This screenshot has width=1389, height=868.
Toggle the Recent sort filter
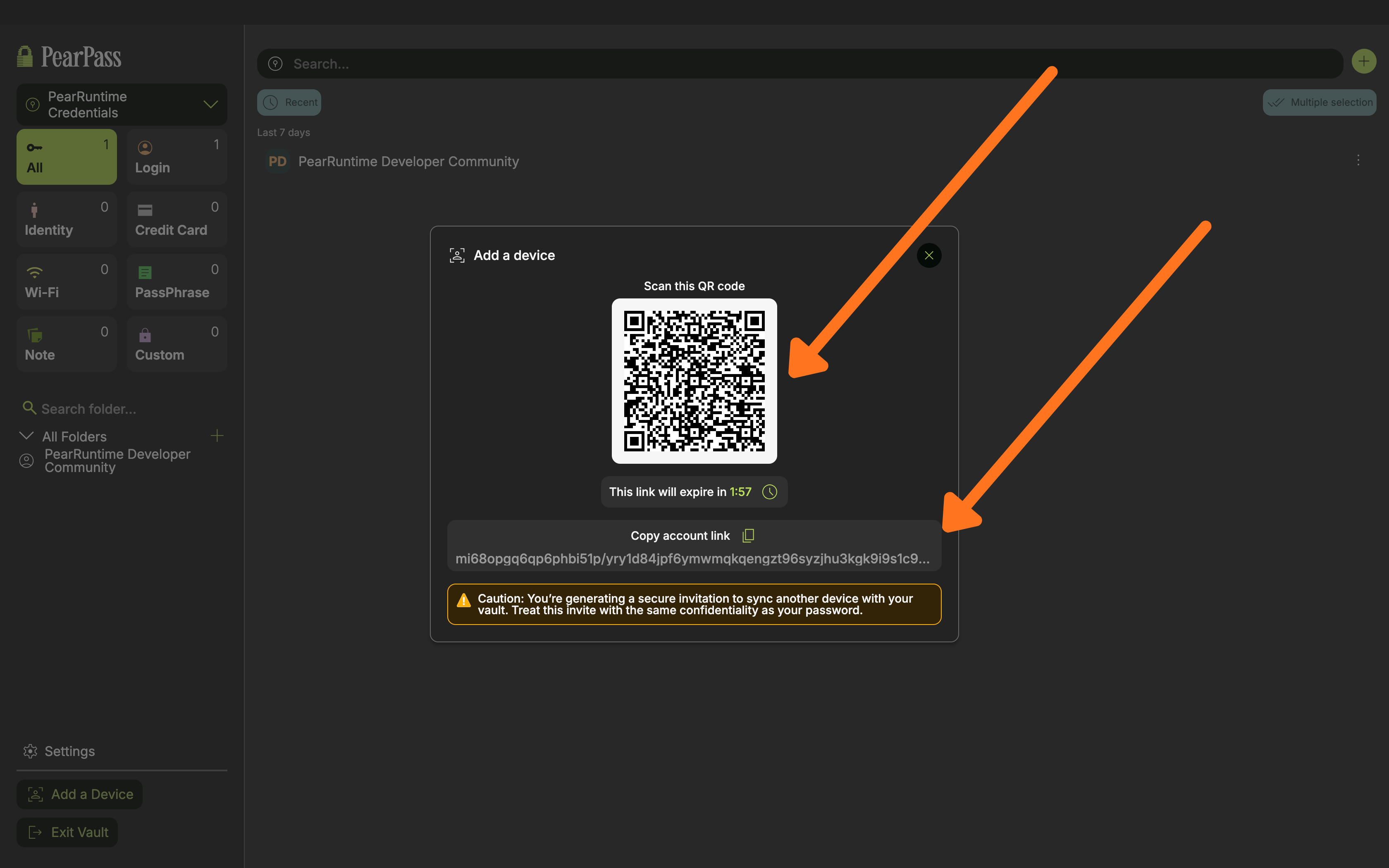pos(289,103)
